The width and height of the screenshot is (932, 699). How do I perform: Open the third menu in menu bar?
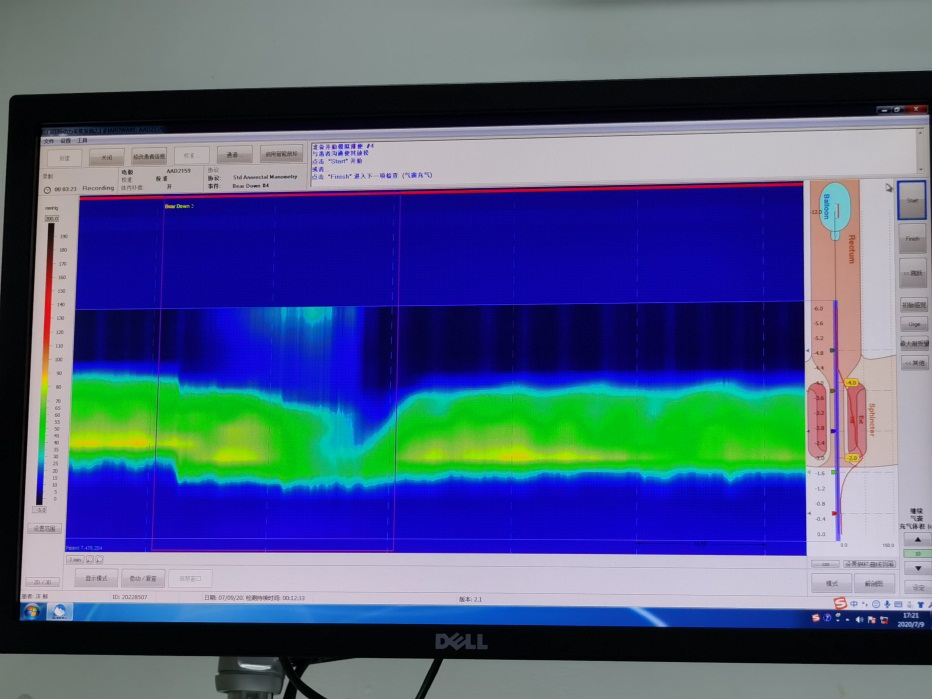(x=82, y=141)
